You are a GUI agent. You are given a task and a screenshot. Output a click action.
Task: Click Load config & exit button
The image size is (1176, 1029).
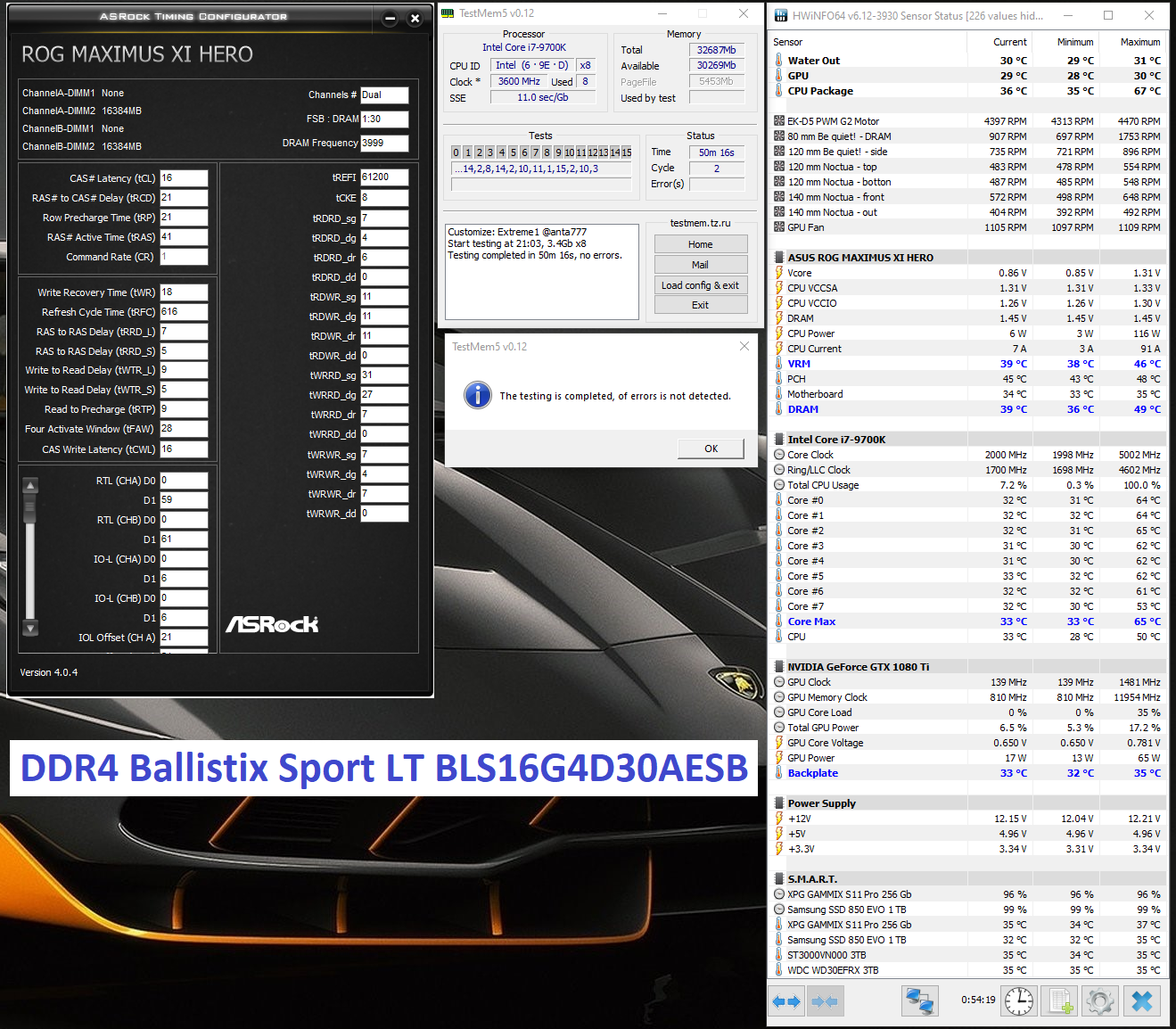tap(701, 285)
